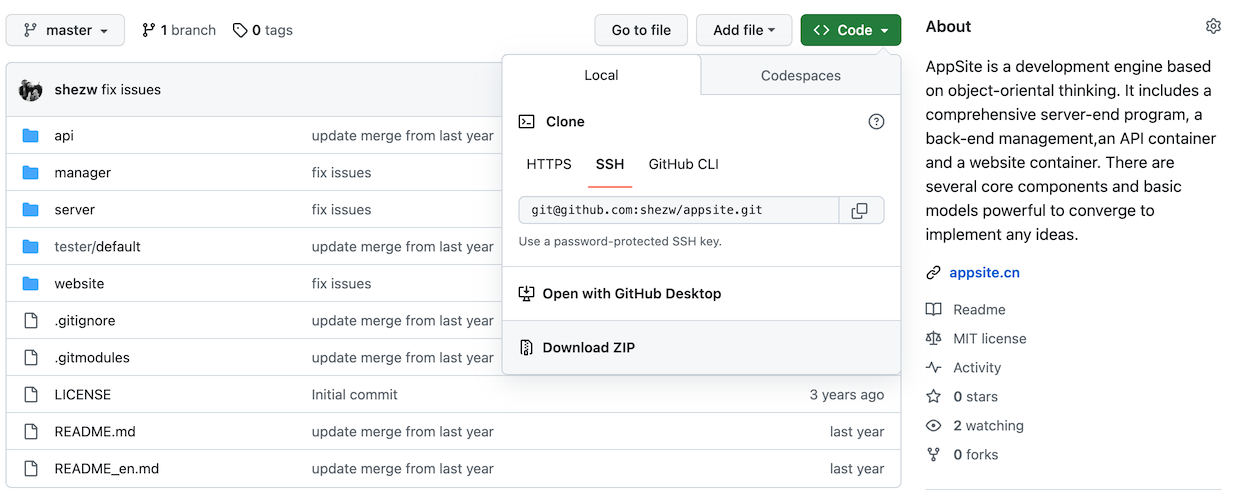
Task: Click the tester/default folder icon
Action: [31, 247]
